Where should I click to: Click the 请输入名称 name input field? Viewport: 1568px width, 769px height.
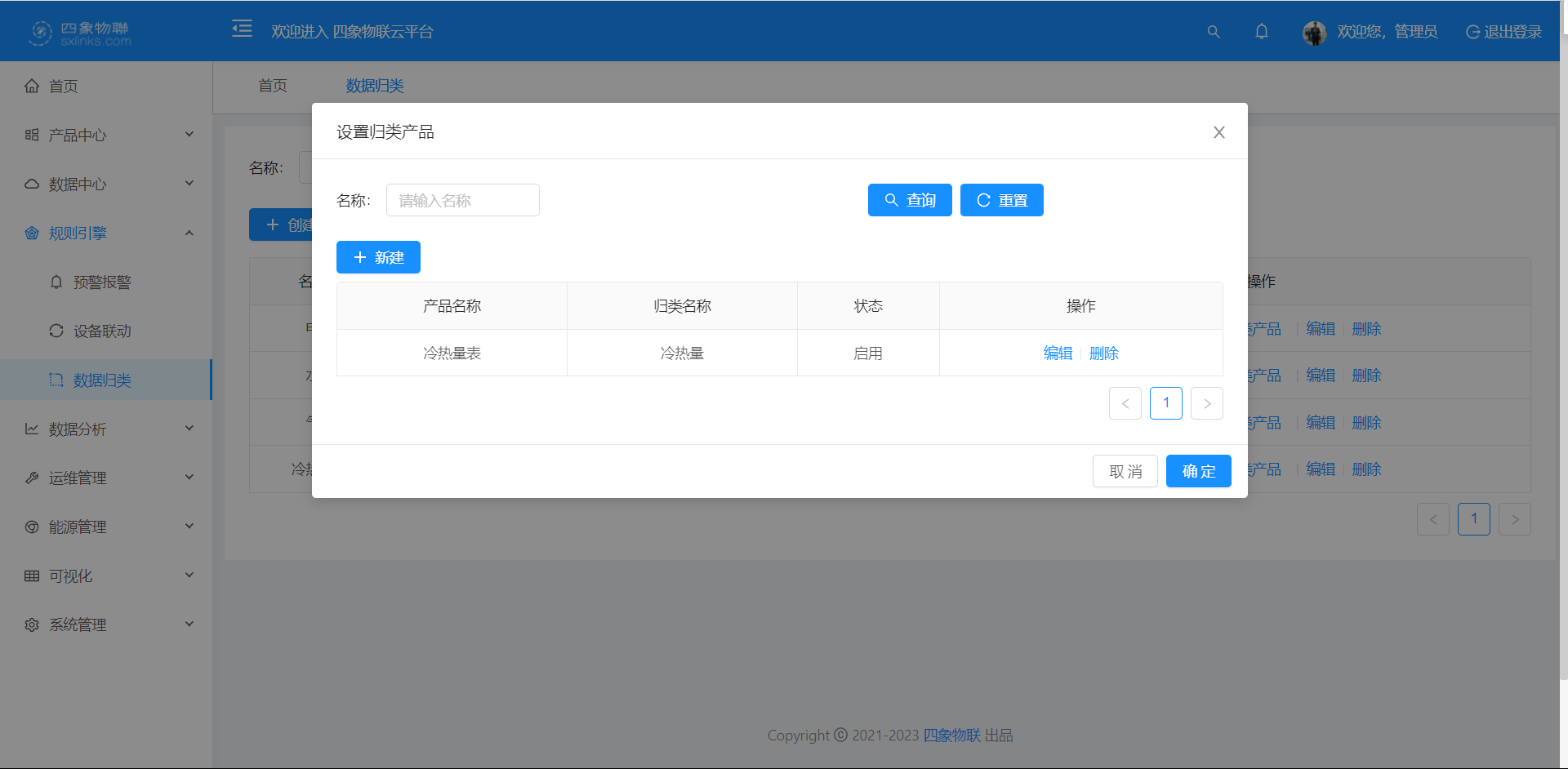click(x=462, y=200)
